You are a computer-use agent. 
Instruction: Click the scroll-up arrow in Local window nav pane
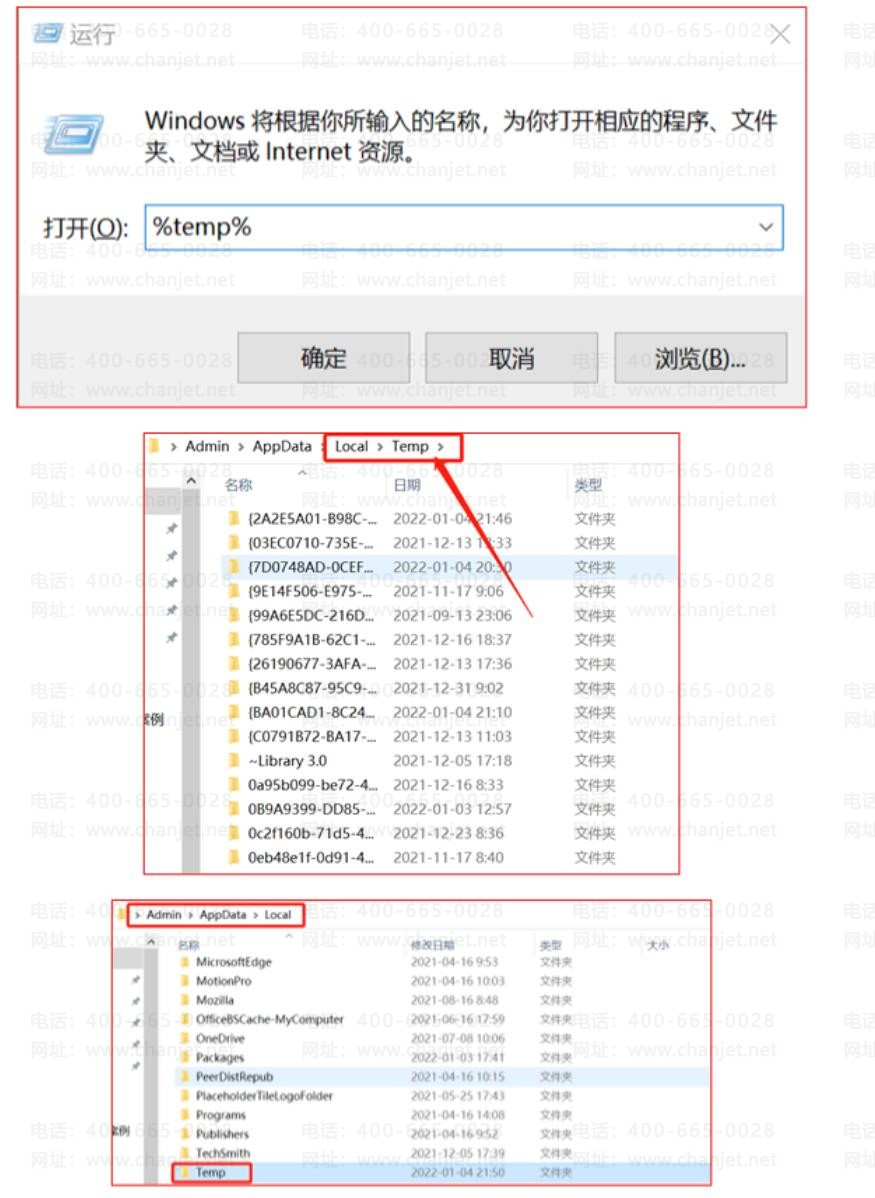tap(151, 942)
